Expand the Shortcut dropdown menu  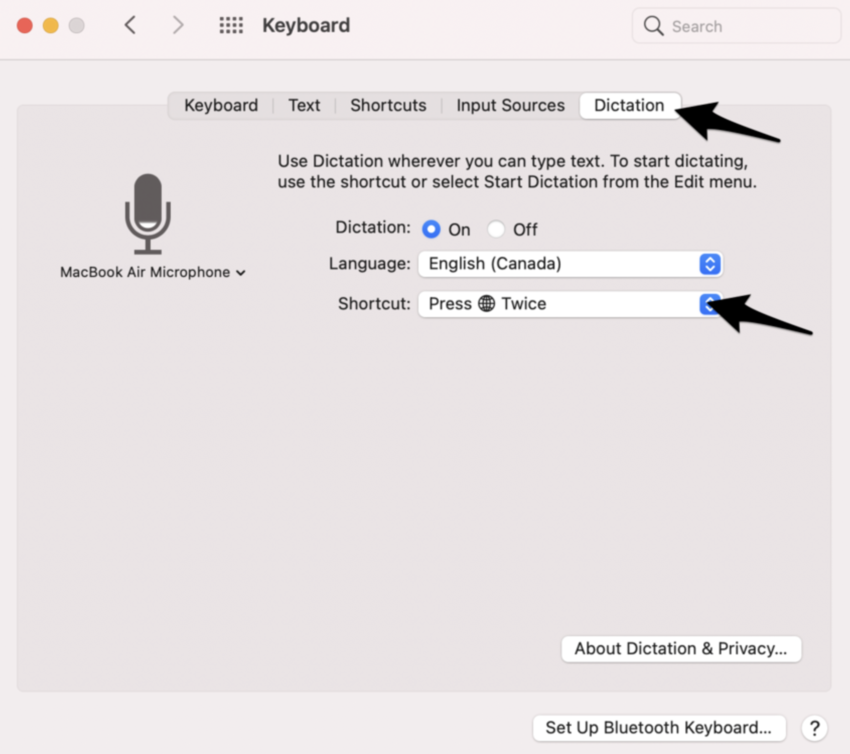[709, 304]
